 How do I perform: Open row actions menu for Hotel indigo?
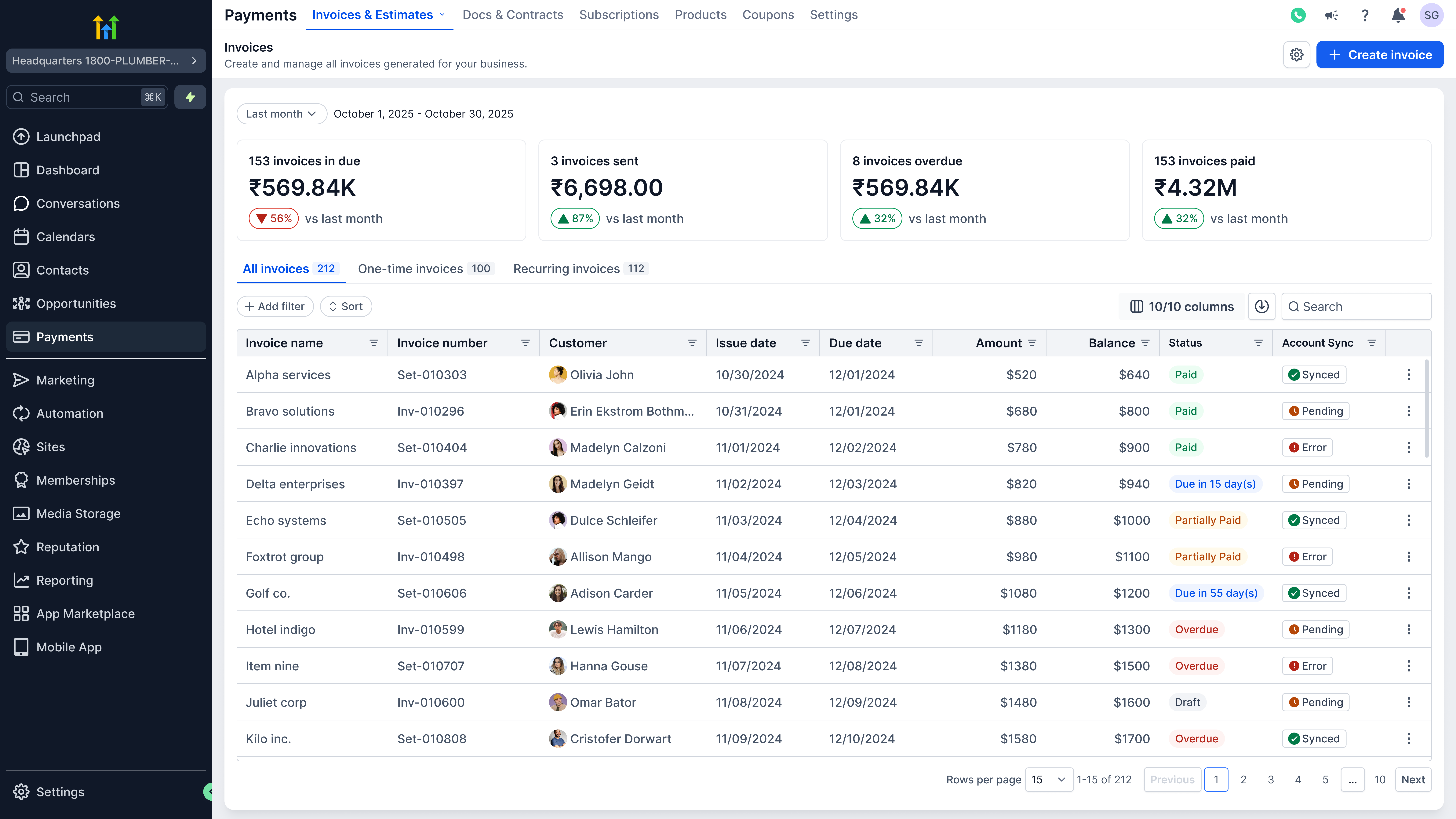[1409, 630]
